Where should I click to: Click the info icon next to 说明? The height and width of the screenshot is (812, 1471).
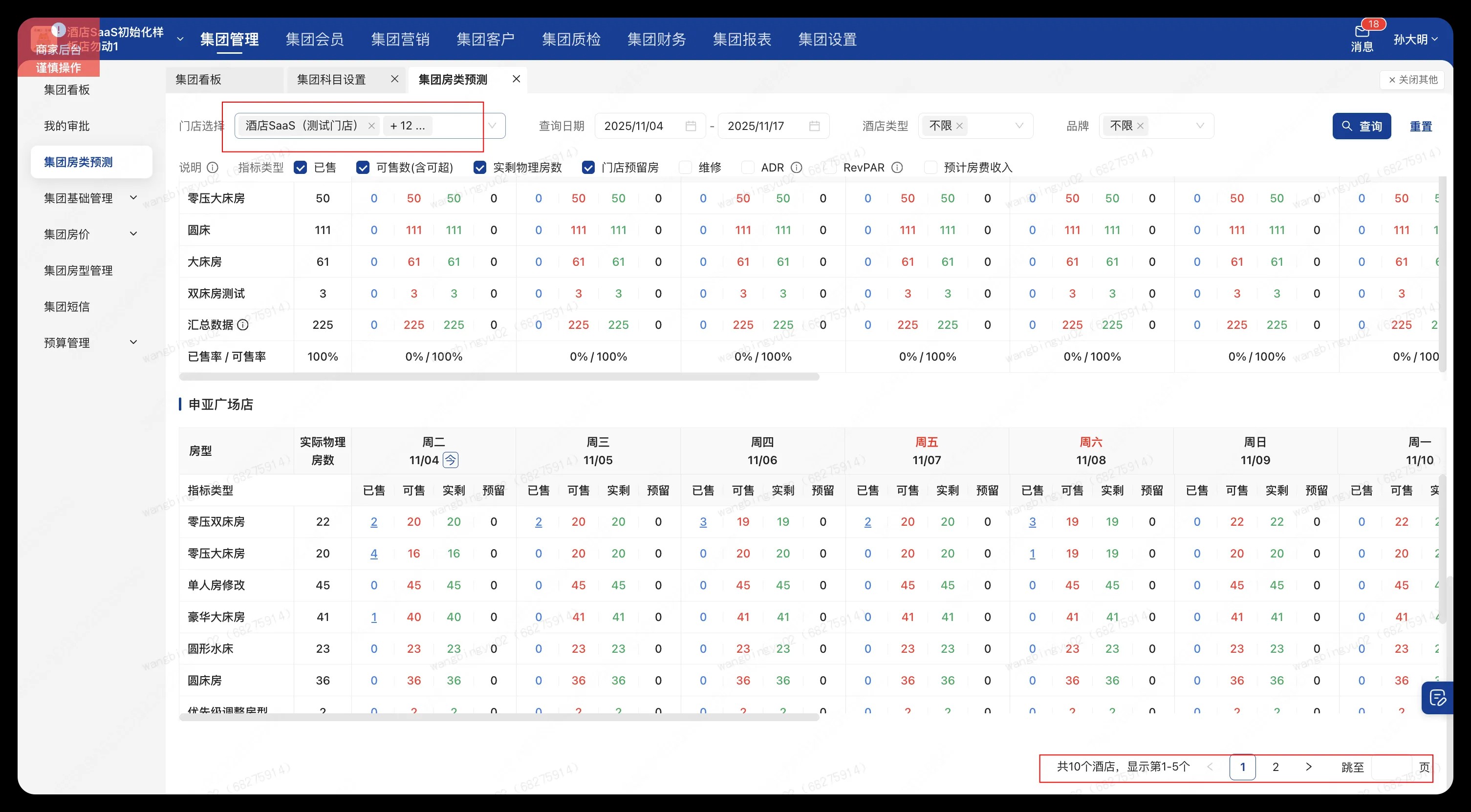pos(213,167)
